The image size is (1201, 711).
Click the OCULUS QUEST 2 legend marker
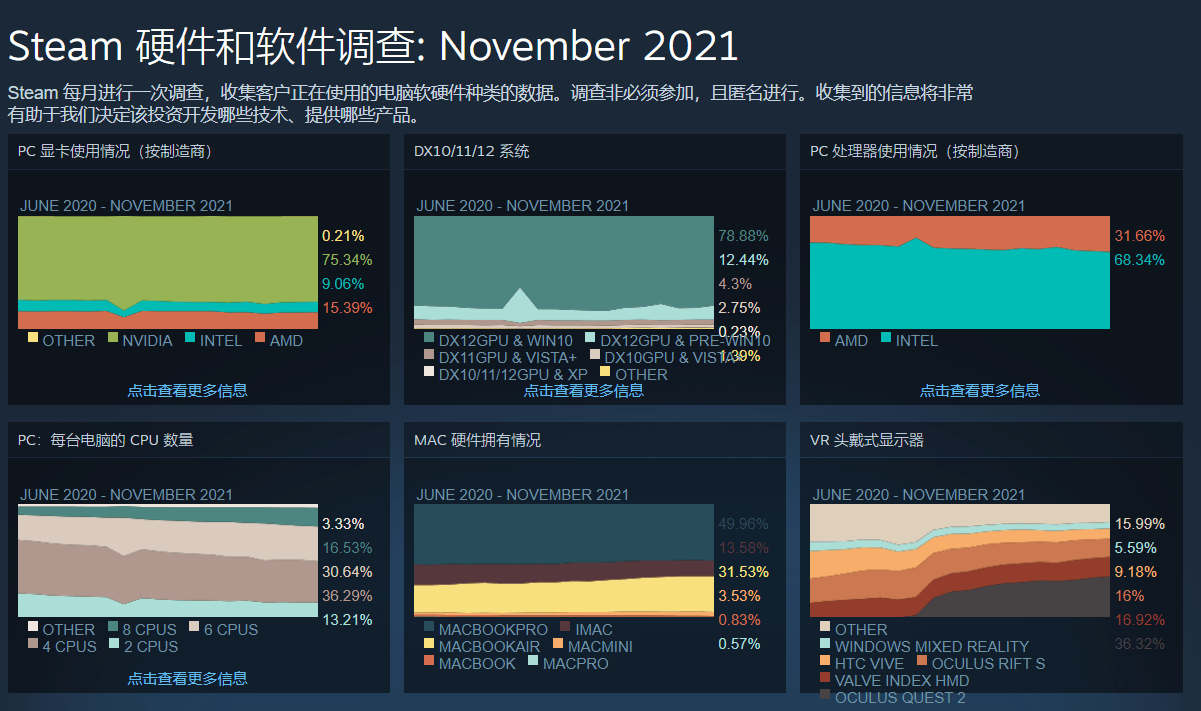pyautogui.click(x=823, y=695)
